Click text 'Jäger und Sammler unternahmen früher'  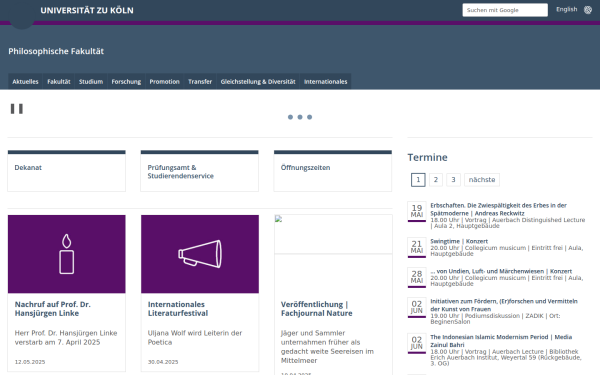(x=321, y=338)
